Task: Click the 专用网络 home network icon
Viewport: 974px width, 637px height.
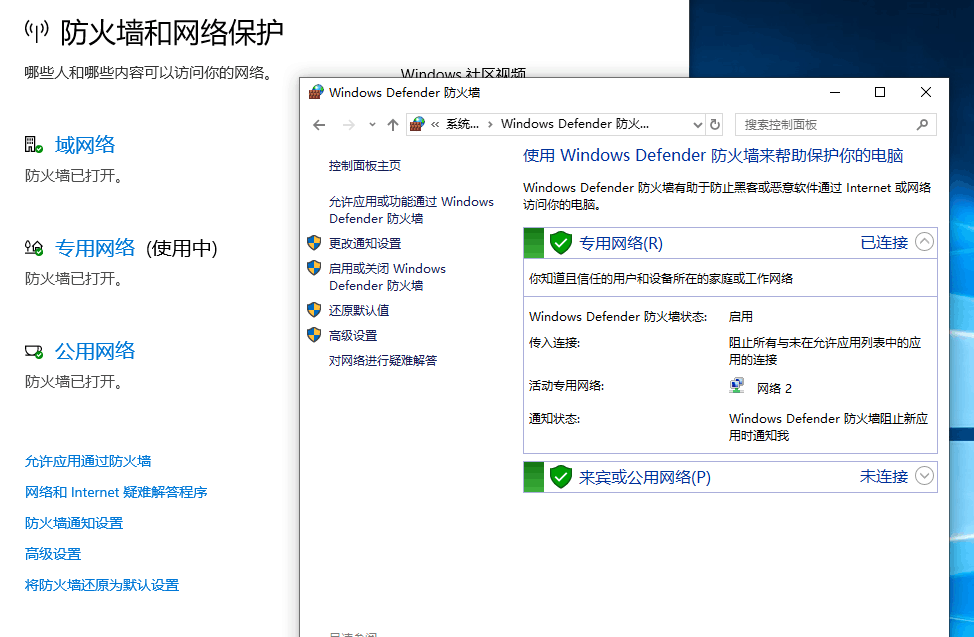Action: [34, 248]
